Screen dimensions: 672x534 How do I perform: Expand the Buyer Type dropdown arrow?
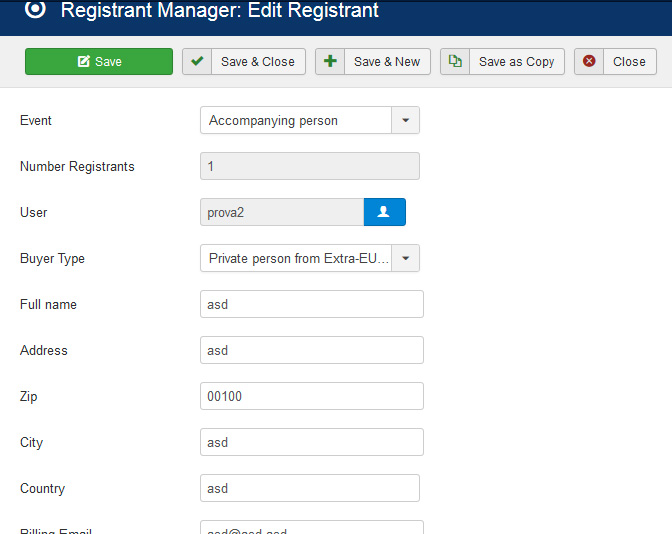(x=405, y=258)
